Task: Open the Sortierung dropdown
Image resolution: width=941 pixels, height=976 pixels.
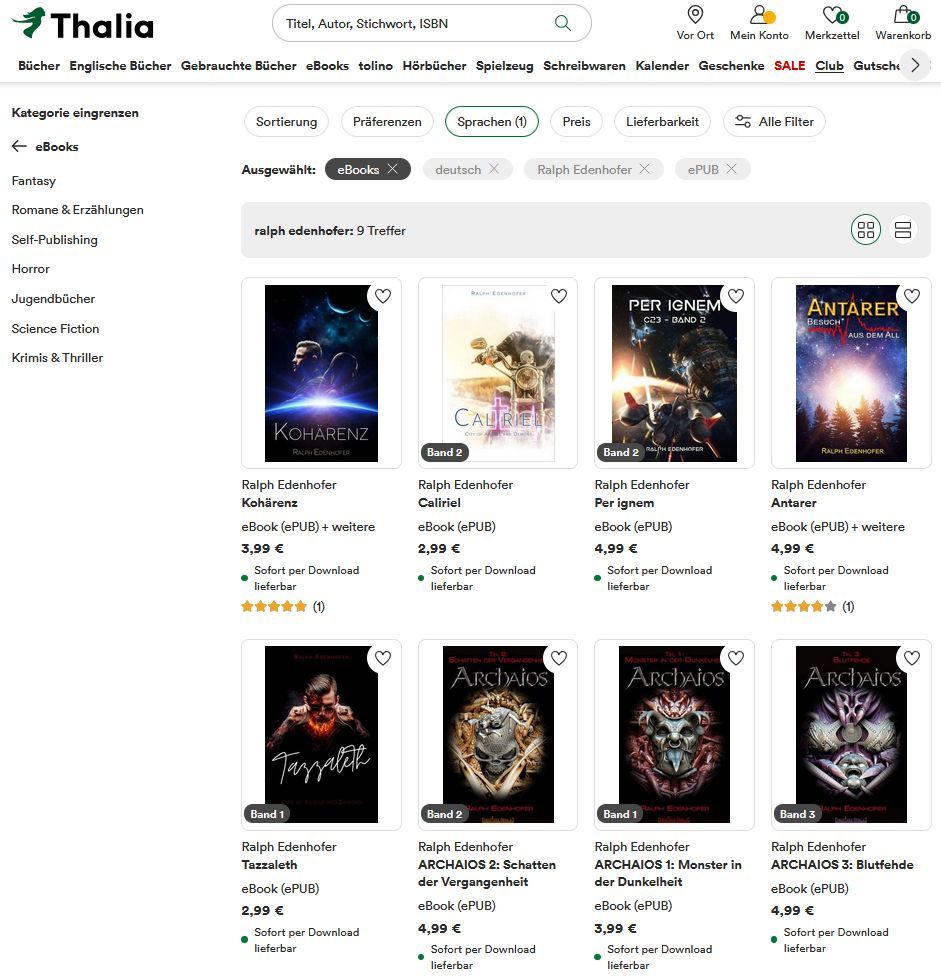Action: point(286,121)
